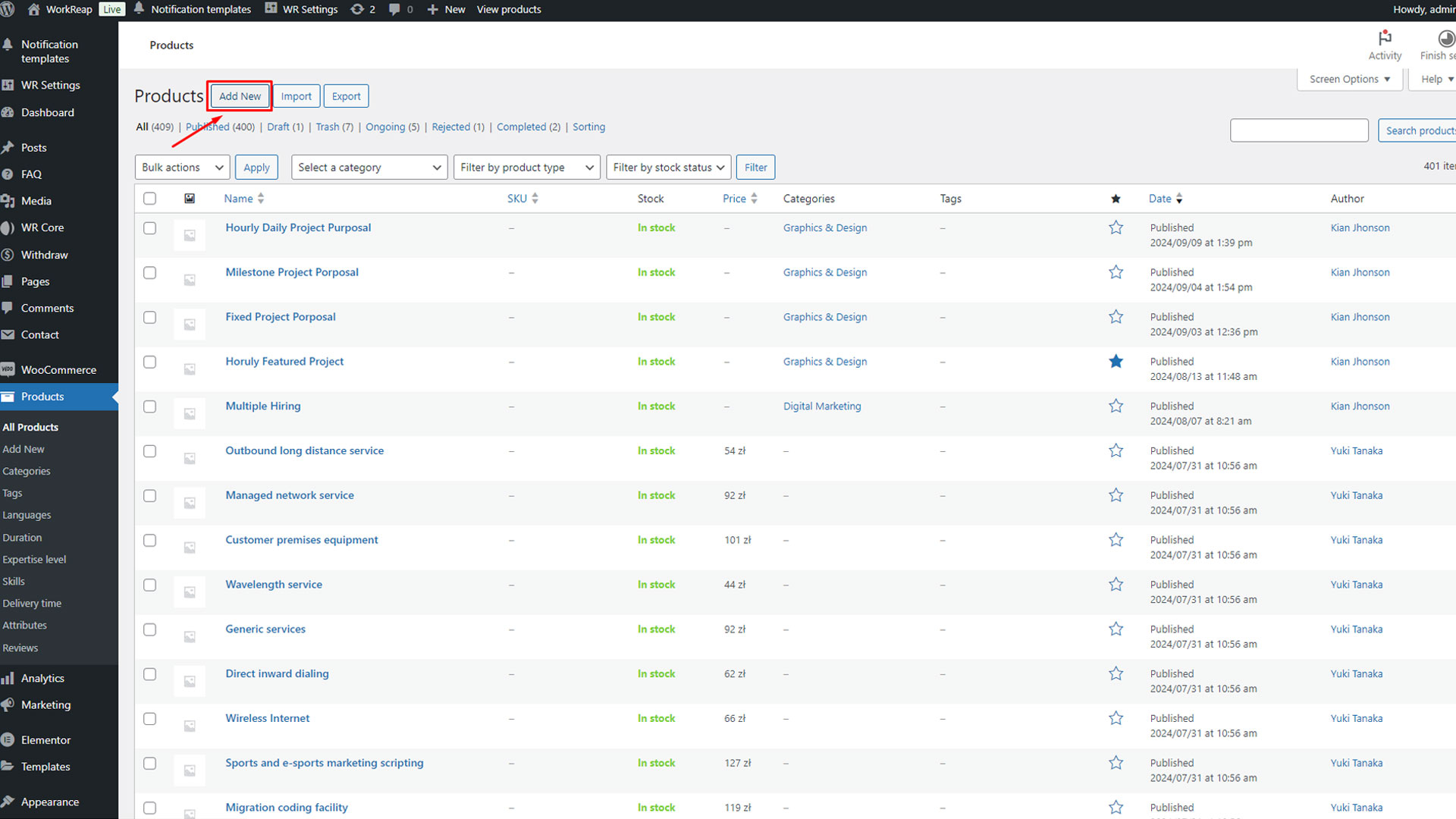Click the updates refresh icon in admin bar

coord(357,9)
